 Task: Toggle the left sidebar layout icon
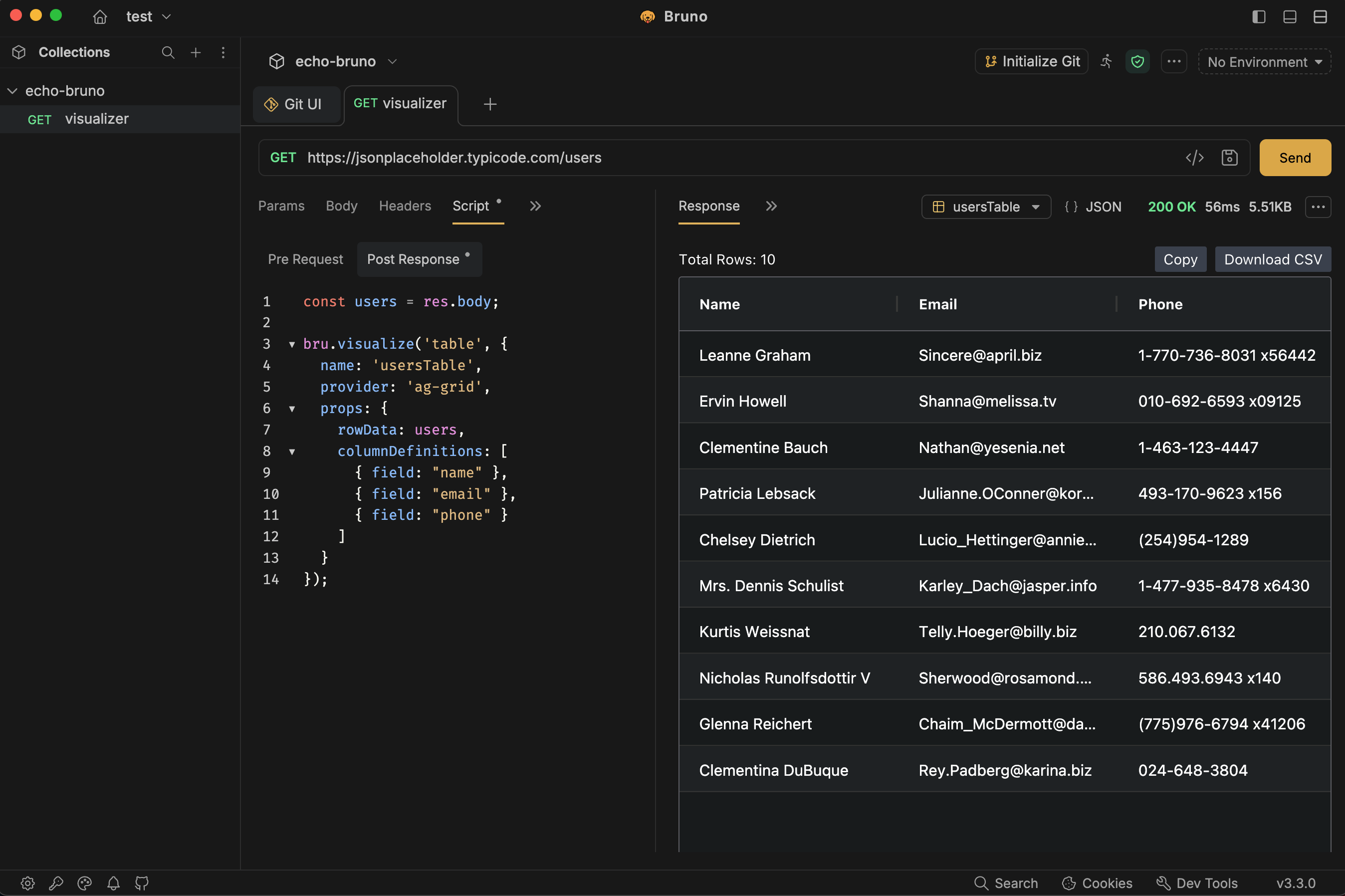coord(1258,16)
